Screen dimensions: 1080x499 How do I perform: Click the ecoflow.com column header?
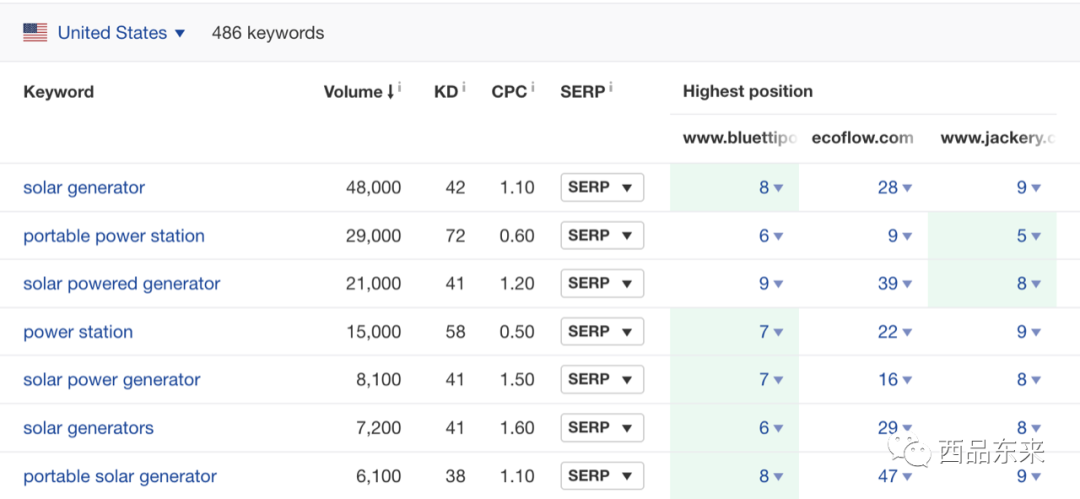(862, 138)
